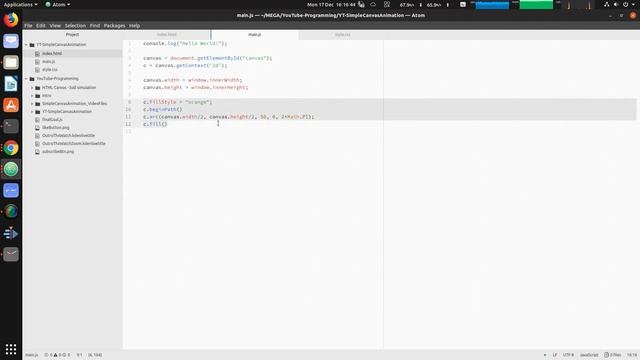640x360 pixels.
Task: Open the Help menu
Action: pos(135,25)
